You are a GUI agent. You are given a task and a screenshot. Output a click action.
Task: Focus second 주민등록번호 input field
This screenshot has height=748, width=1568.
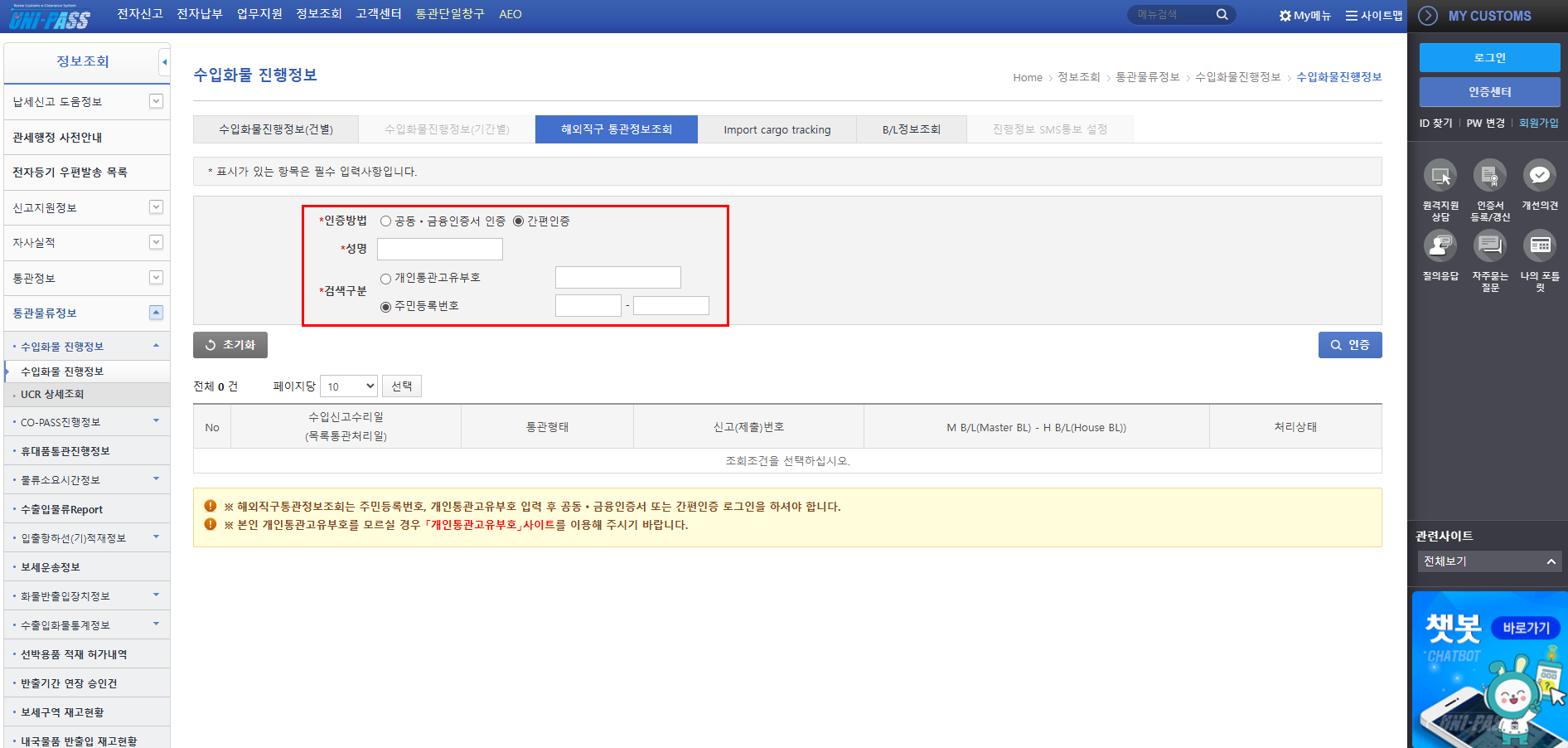[x=671, y=306]
